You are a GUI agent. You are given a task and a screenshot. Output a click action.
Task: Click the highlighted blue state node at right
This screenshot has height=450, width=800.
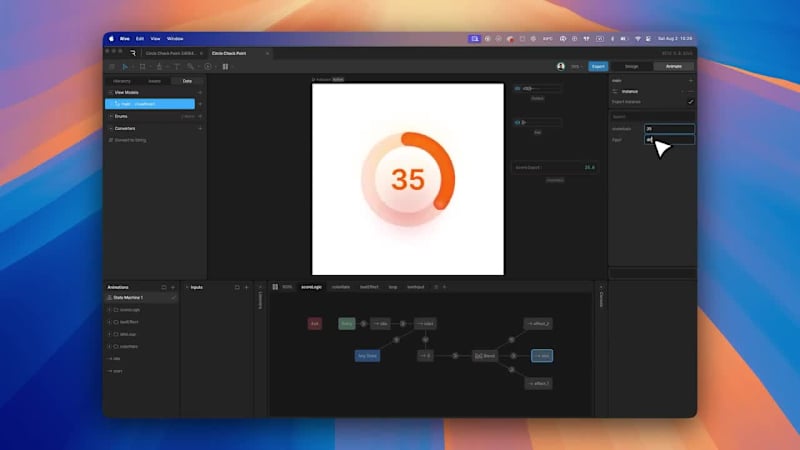[x=542, y=356]
